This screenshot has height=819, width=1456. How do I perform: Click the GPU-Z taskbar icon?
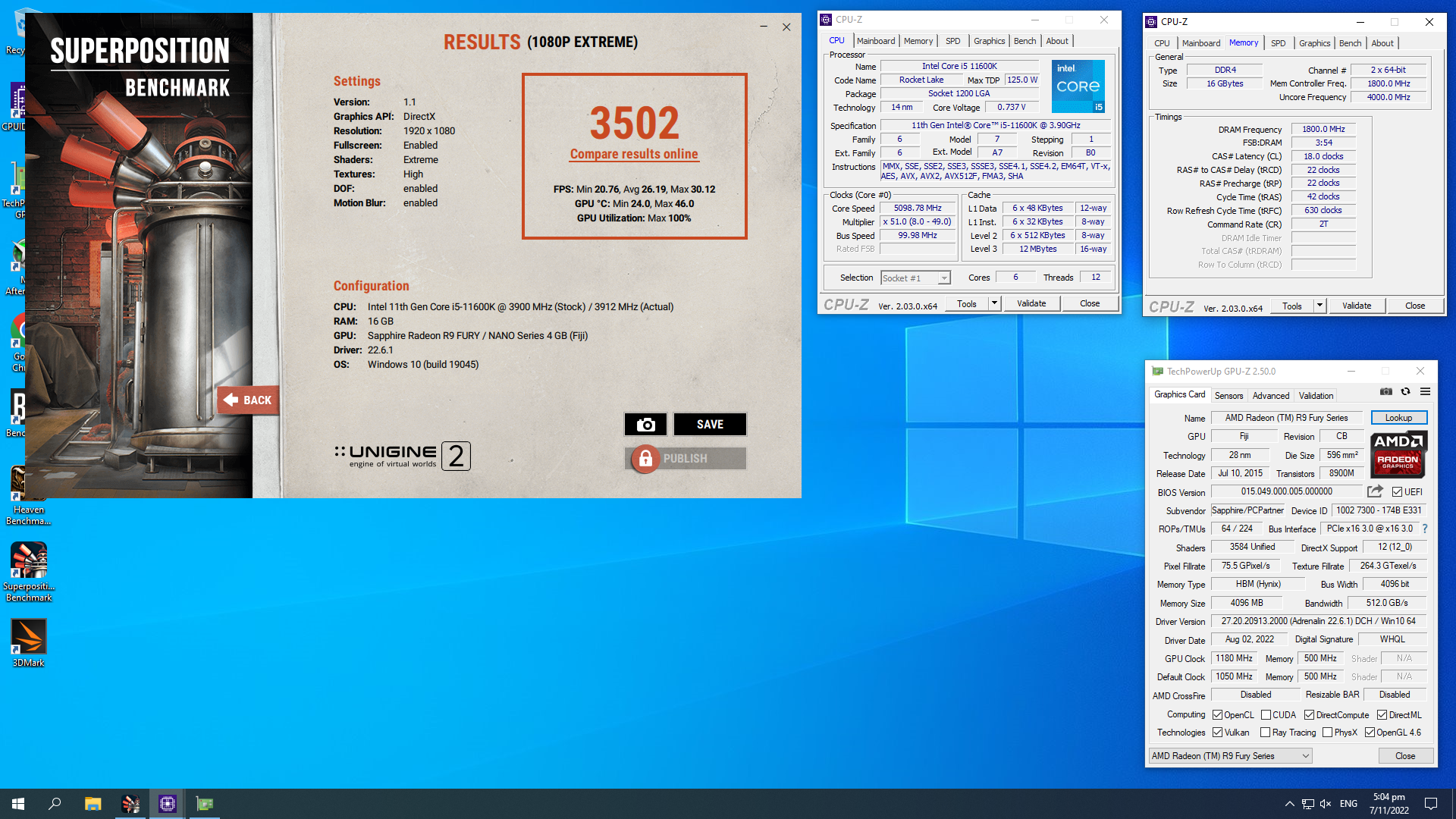[x=205, y=804]
